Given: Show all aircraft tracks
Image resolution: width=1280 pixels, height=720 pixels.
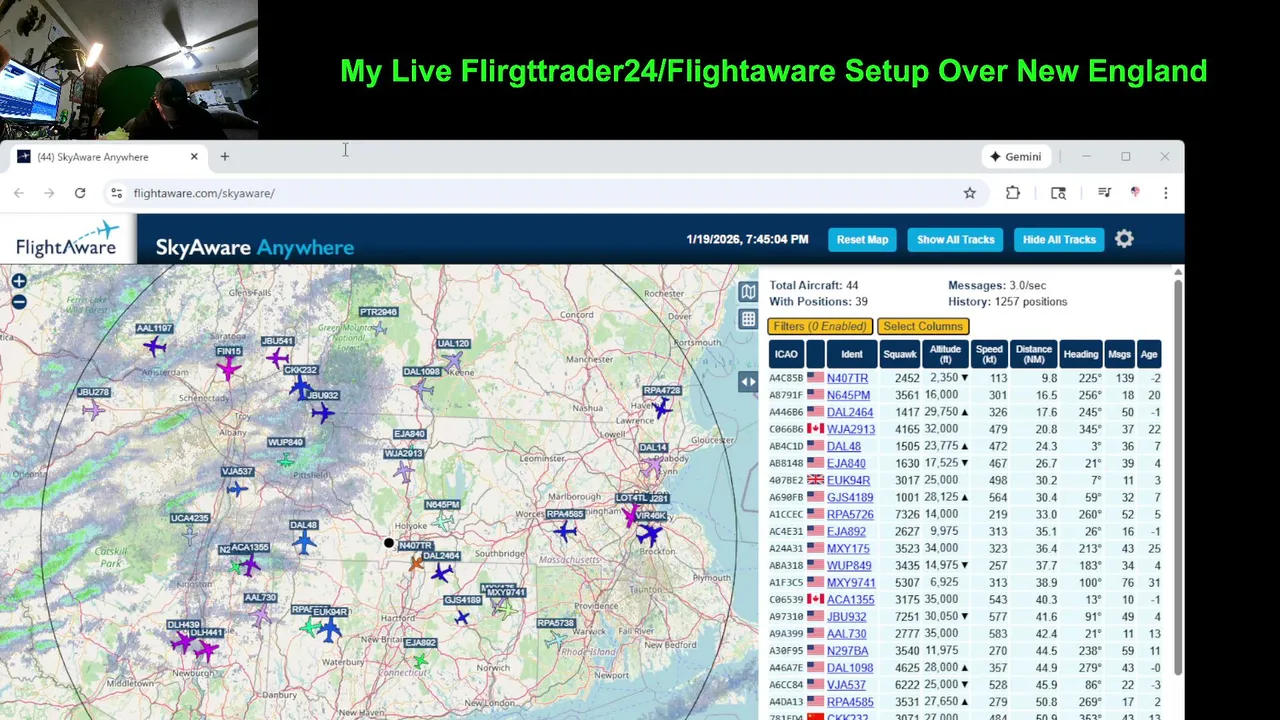Looking at the screenshot, I should coord(956,239).
